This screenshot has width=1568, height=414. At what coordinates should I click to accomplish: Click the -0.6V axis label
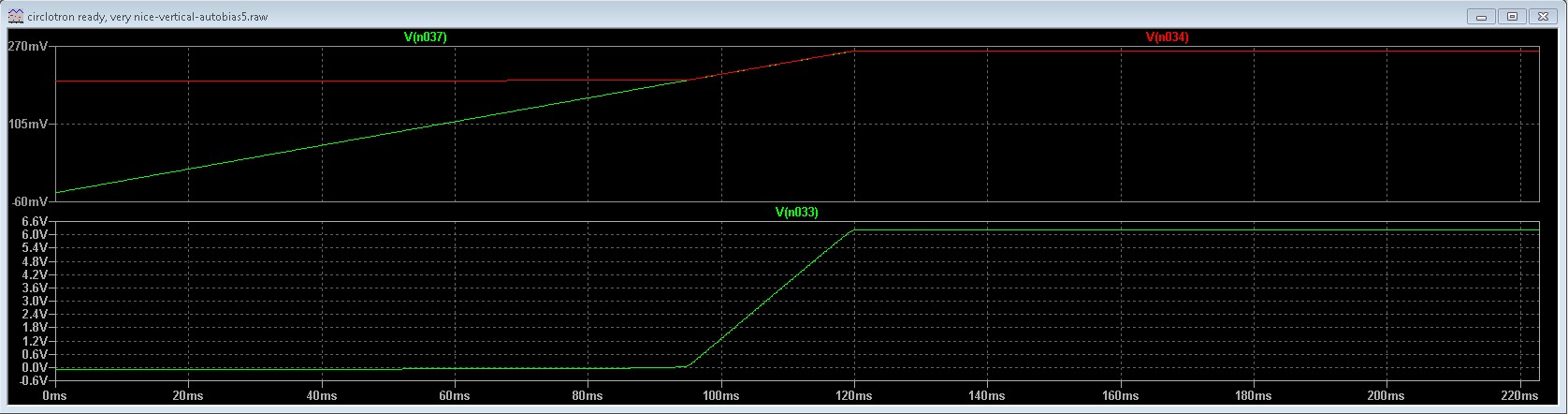[x=34, y=380]
